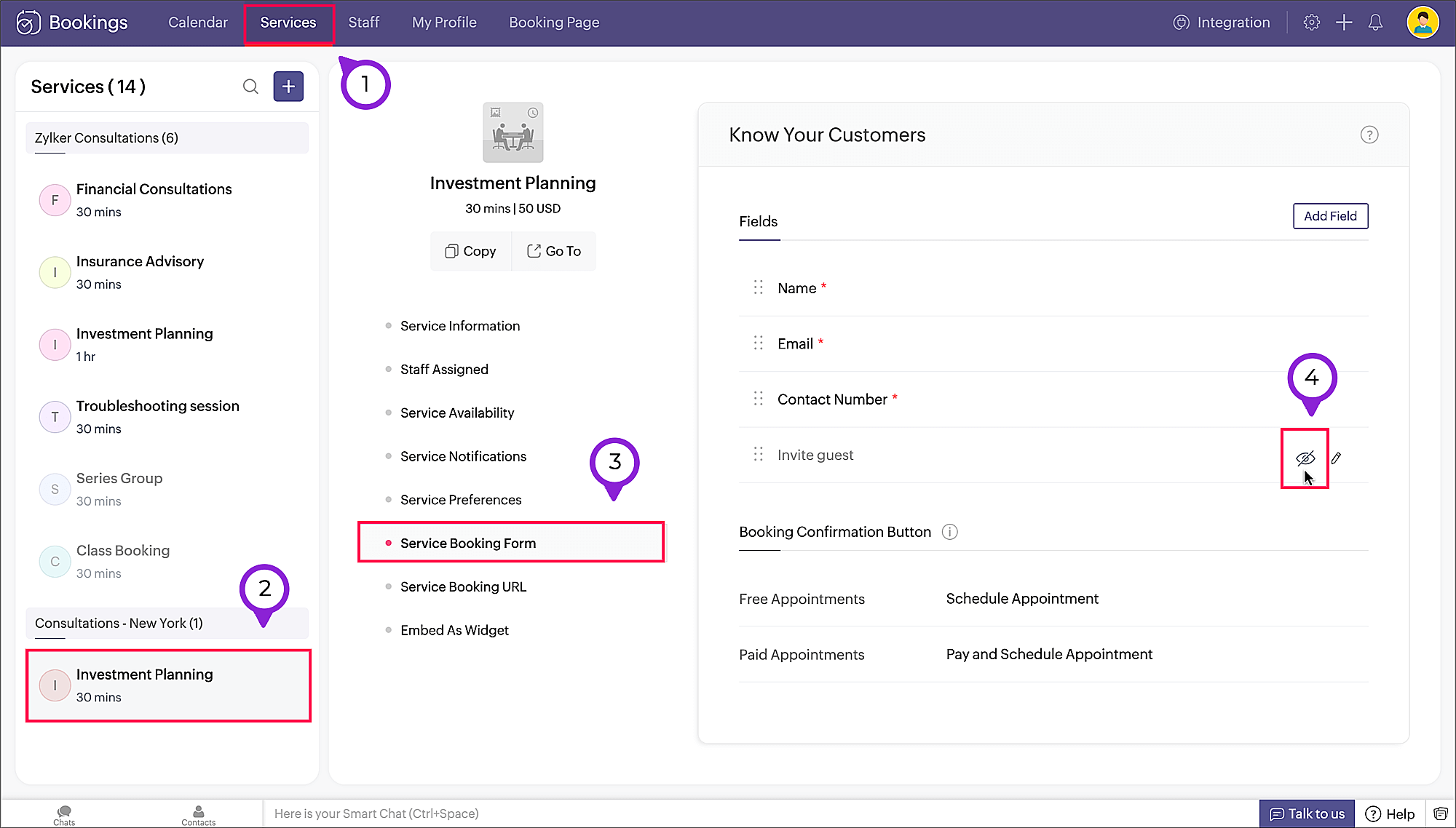The height and width of the screenshot is (828, 1456).
Task: Click the drag handle of Email field
Action: point(758,343)
